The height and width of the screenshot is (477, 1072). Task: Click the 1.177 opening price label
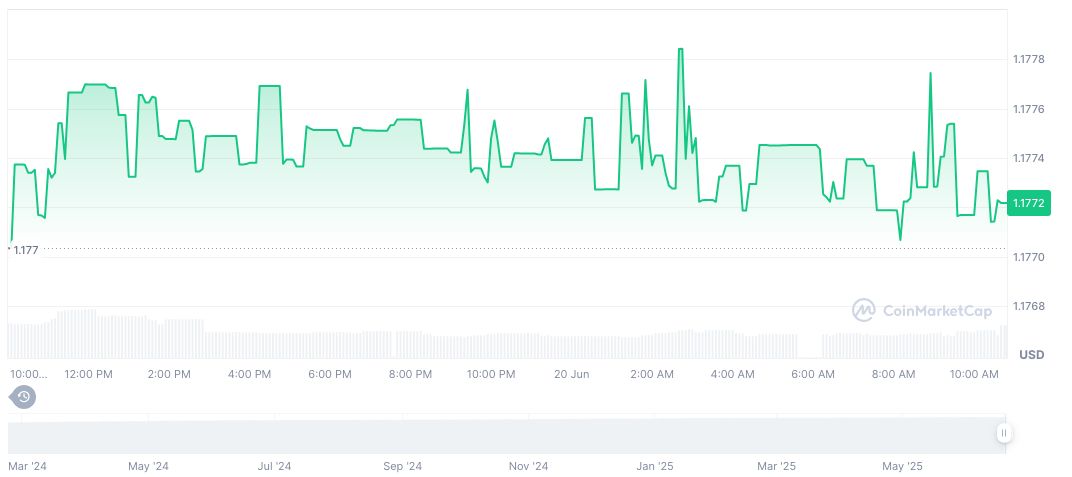click(26, 250)
